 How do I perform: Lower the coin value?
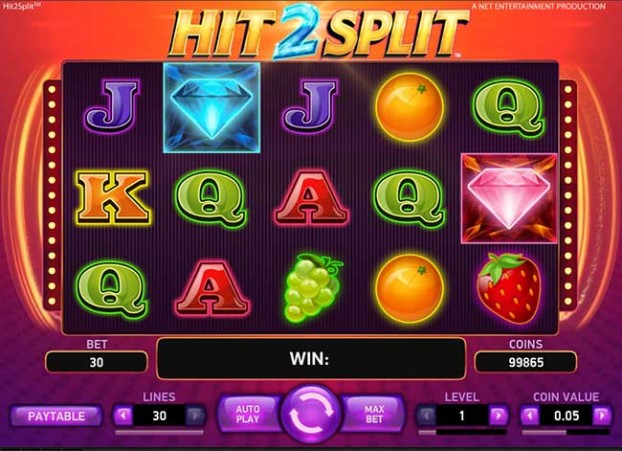pyautogui.click(x=530, y=415)
